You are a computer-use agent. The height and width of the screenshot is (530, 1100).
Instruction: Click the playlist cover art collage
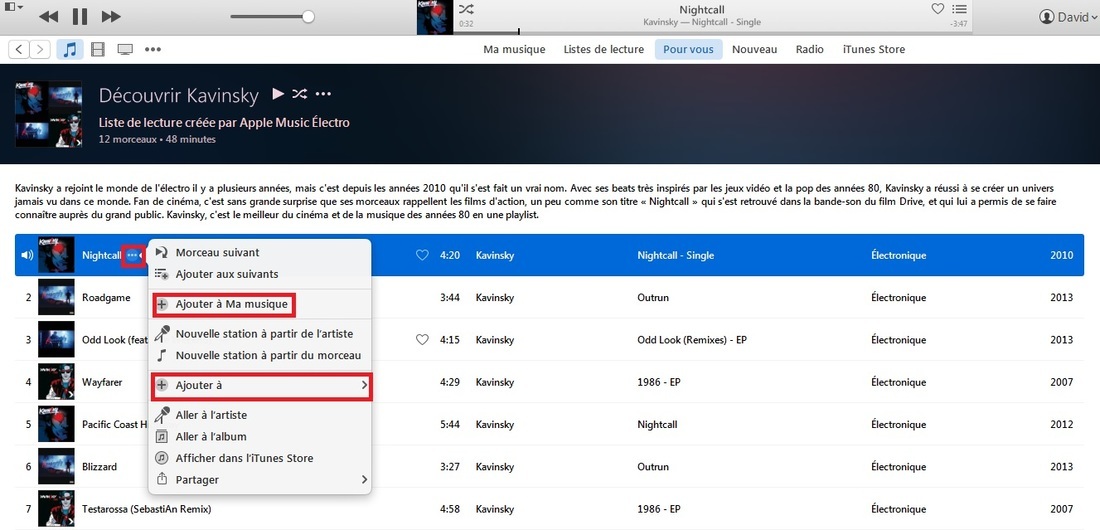pyautogui.click(x=48, y=114)
